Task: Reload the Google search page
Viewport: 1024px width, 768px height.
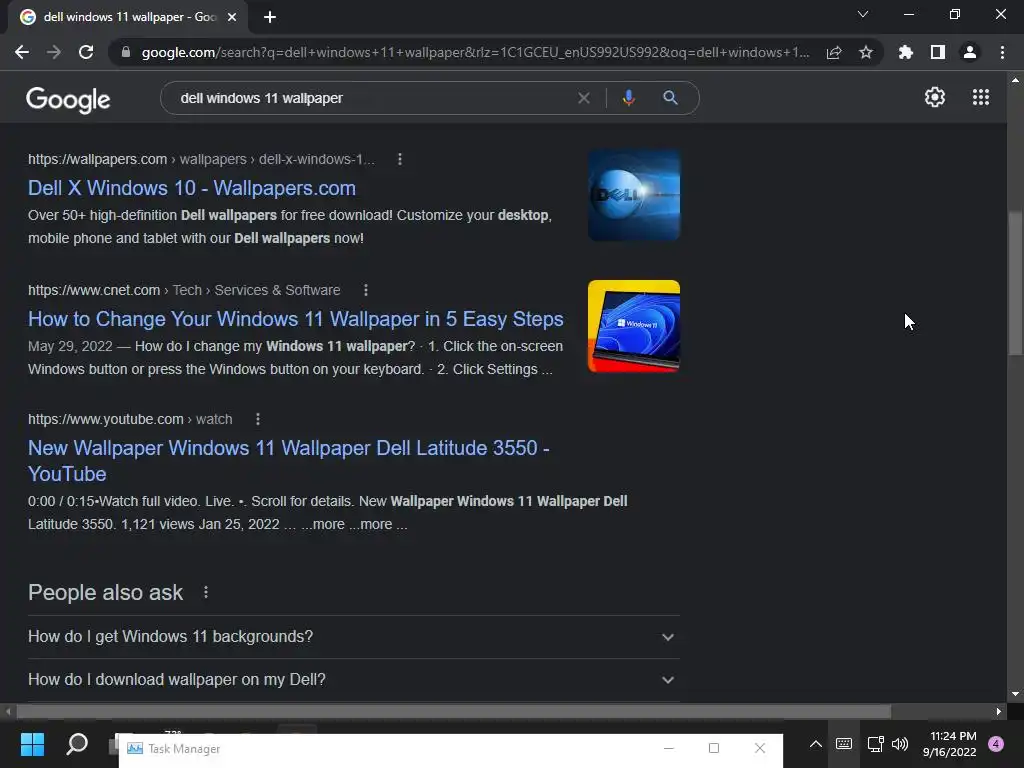Action: pyautogui.click(x=86, y=52)
